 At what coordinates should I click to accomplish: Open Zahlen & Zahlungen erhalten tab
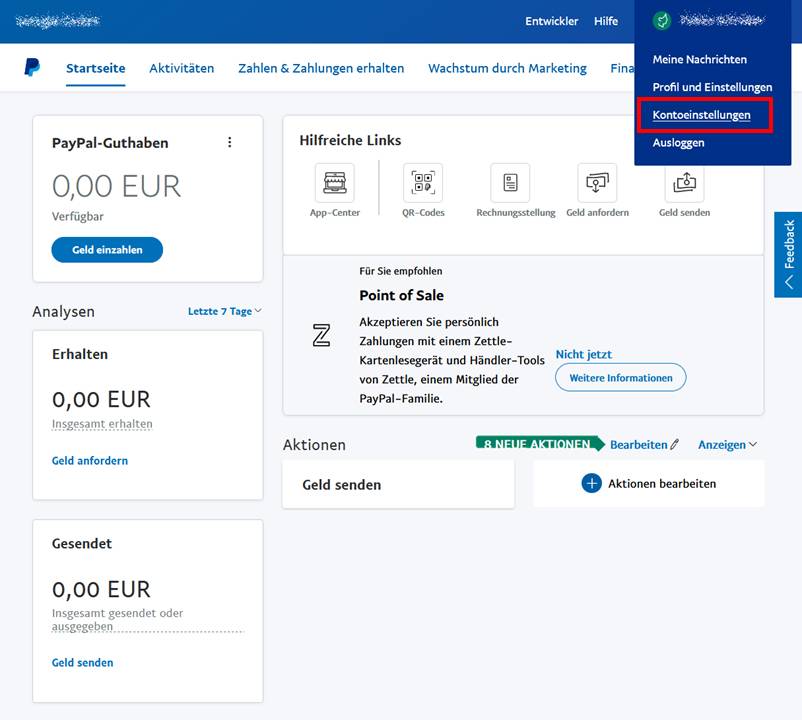(321, 68)
